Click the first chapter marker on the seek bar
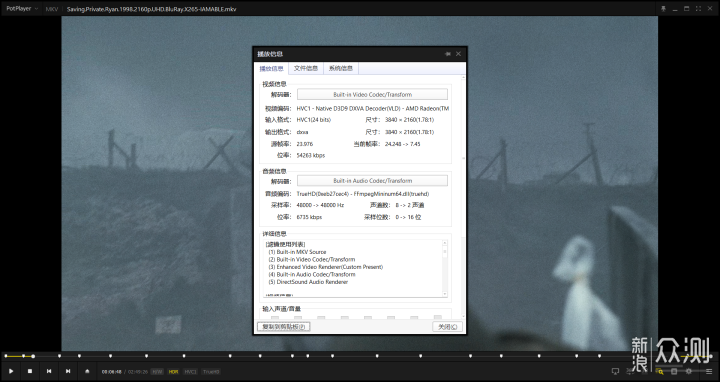The image size is (720, 382). 6,356
